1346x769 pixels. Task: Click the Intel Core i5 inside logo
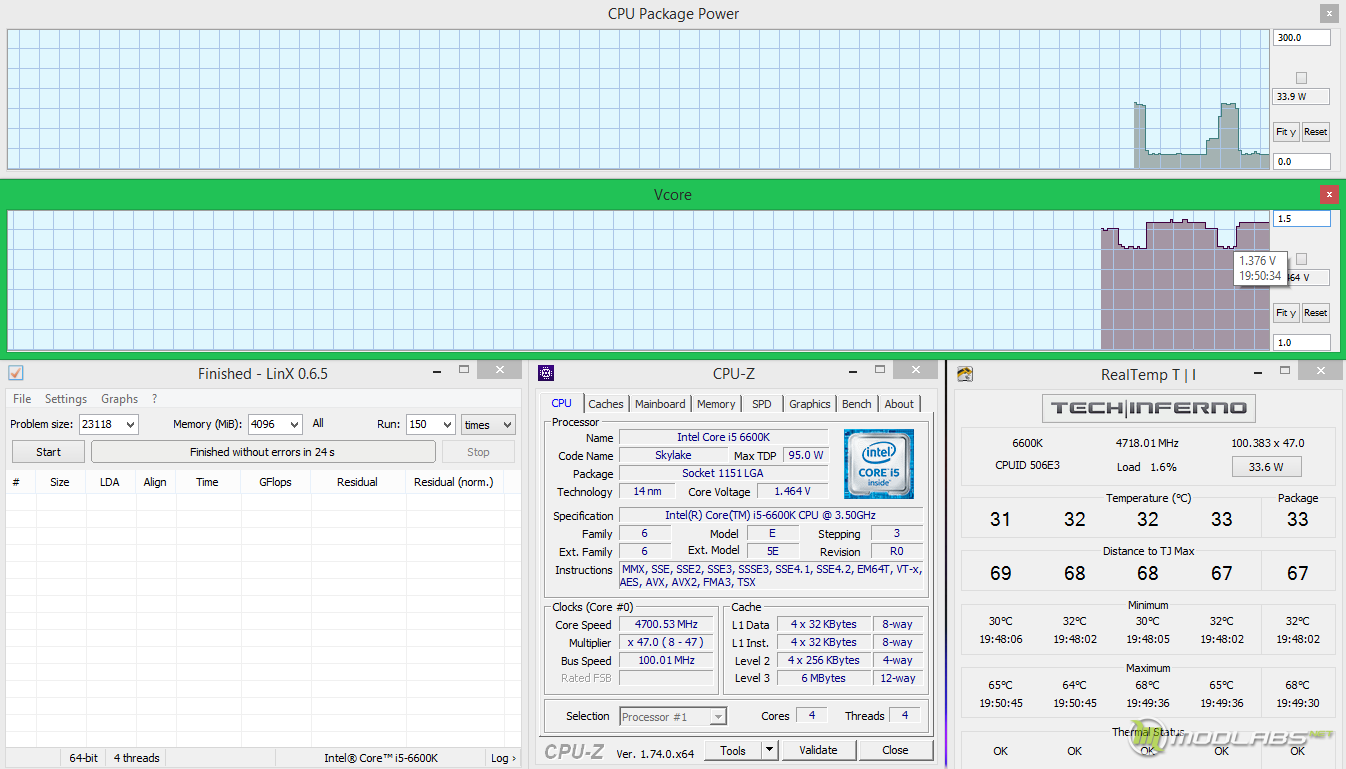pyautogui.click(x=878, y=464)
